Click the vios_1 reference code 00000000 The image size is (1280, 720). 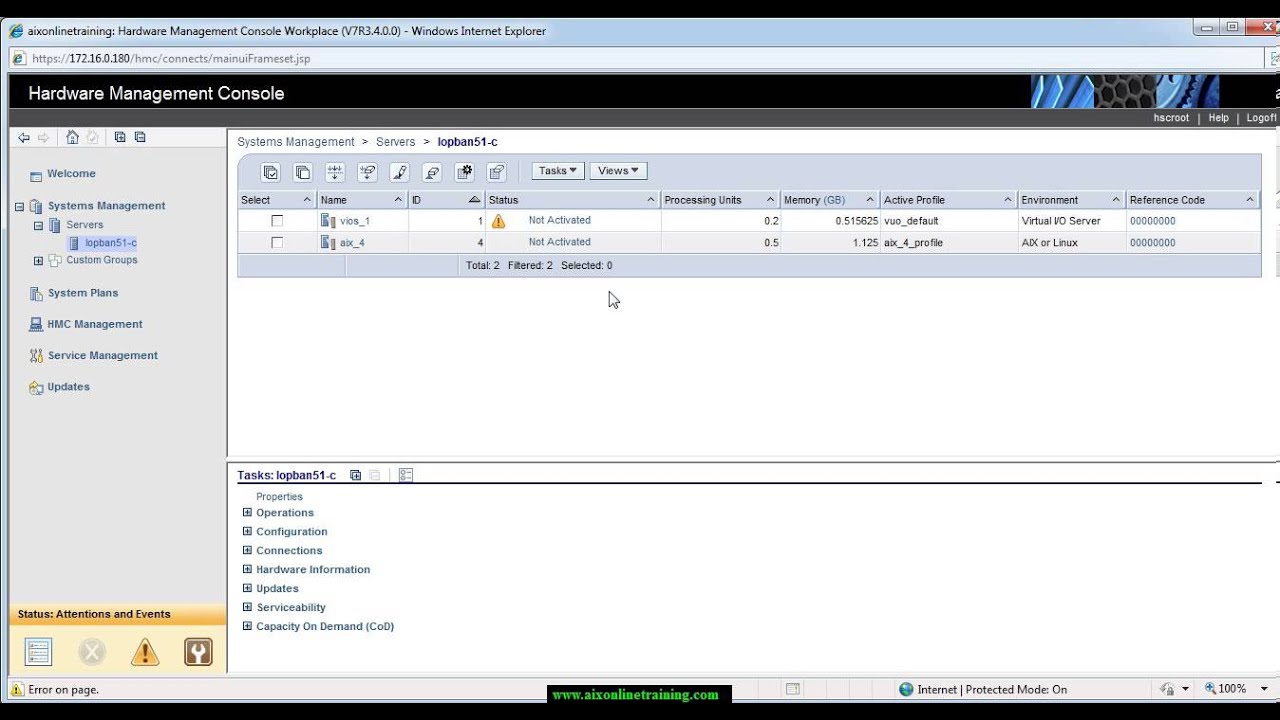coord(1153,221)
